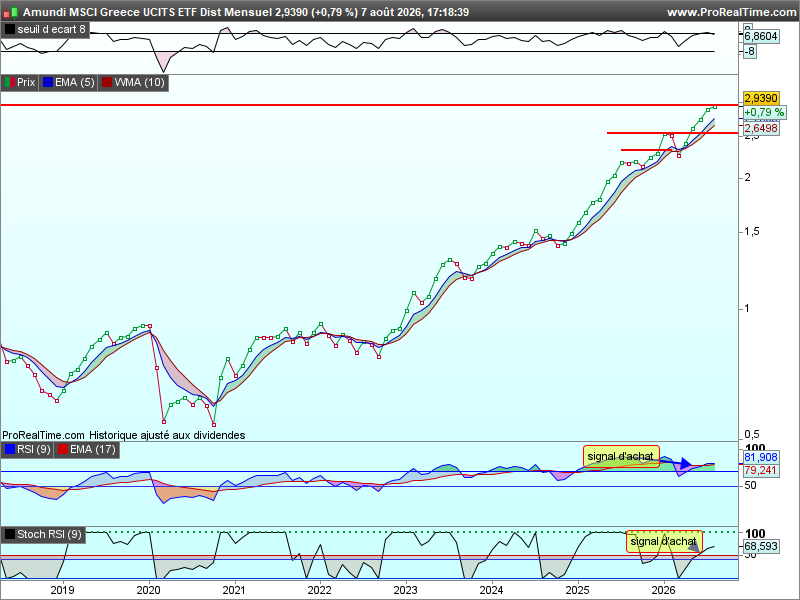Image resolution: width=800 pixels, height=600 pixels.
Task: Open the Stoch RSI (9) indicator label
Action: tap(43, 534)
